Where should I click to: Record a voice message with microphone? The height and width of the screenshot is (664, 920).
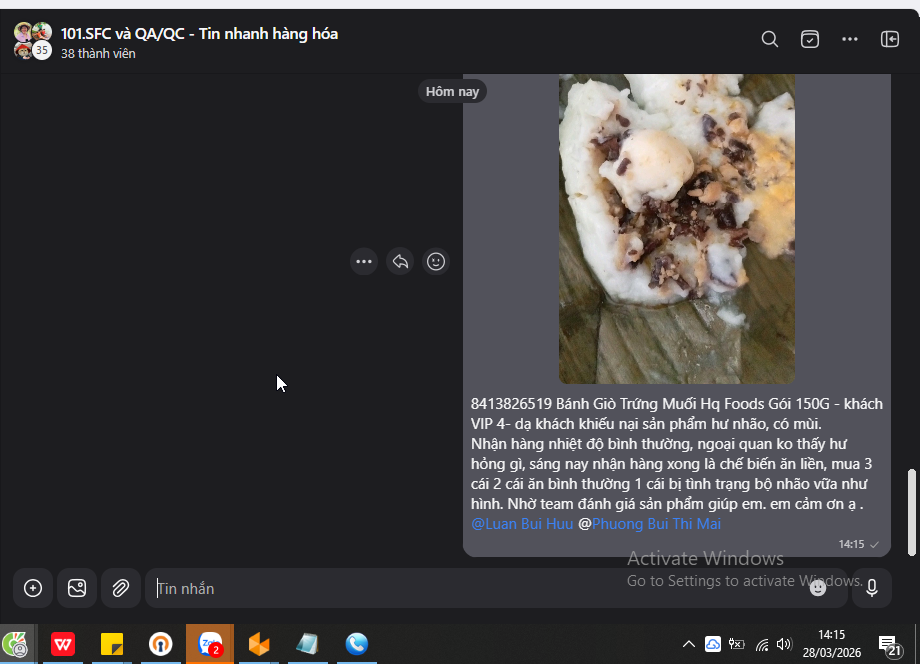[872, 588]
